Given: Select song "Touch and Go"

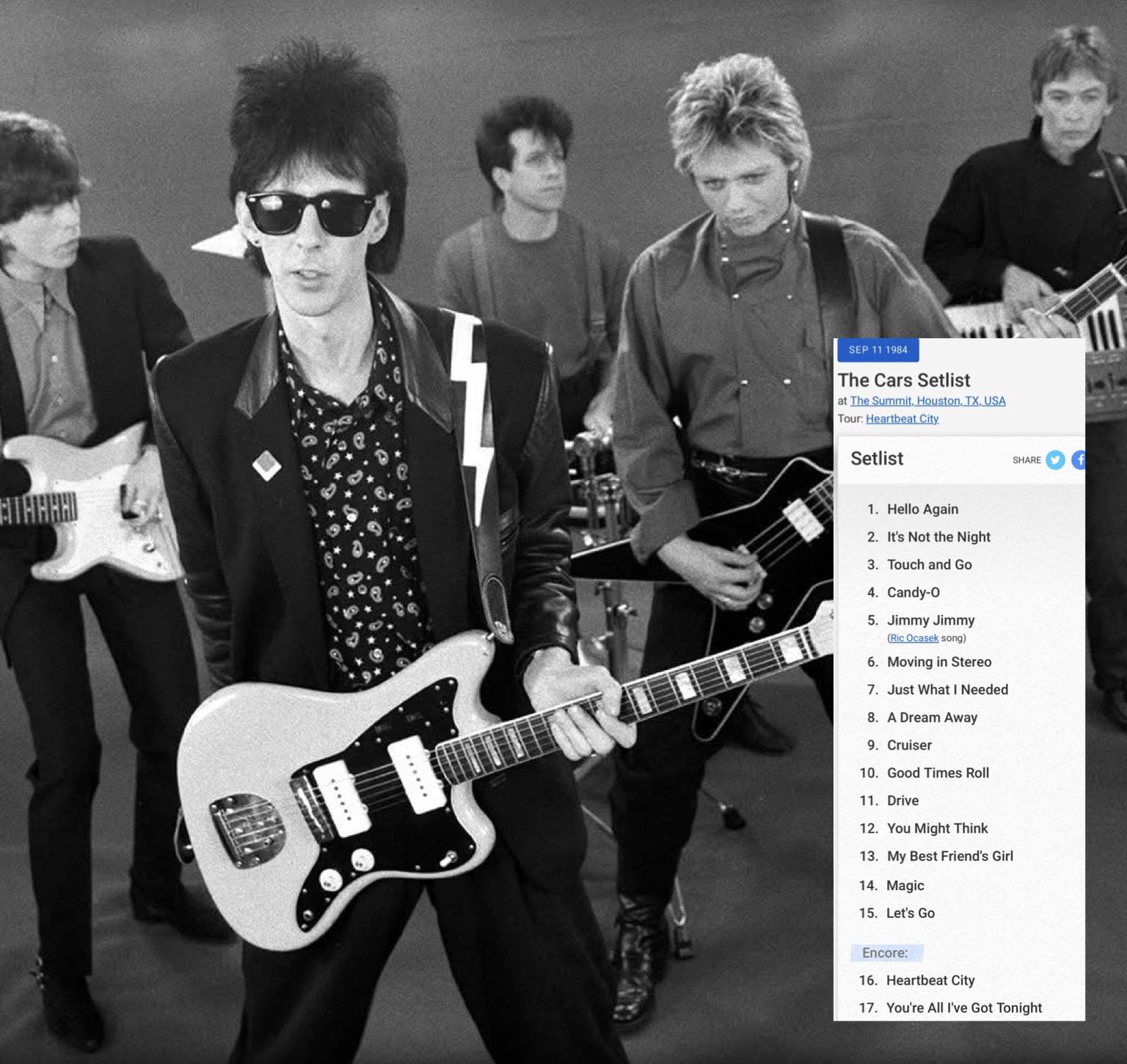Looking at the screenshot, I should 930,565.
